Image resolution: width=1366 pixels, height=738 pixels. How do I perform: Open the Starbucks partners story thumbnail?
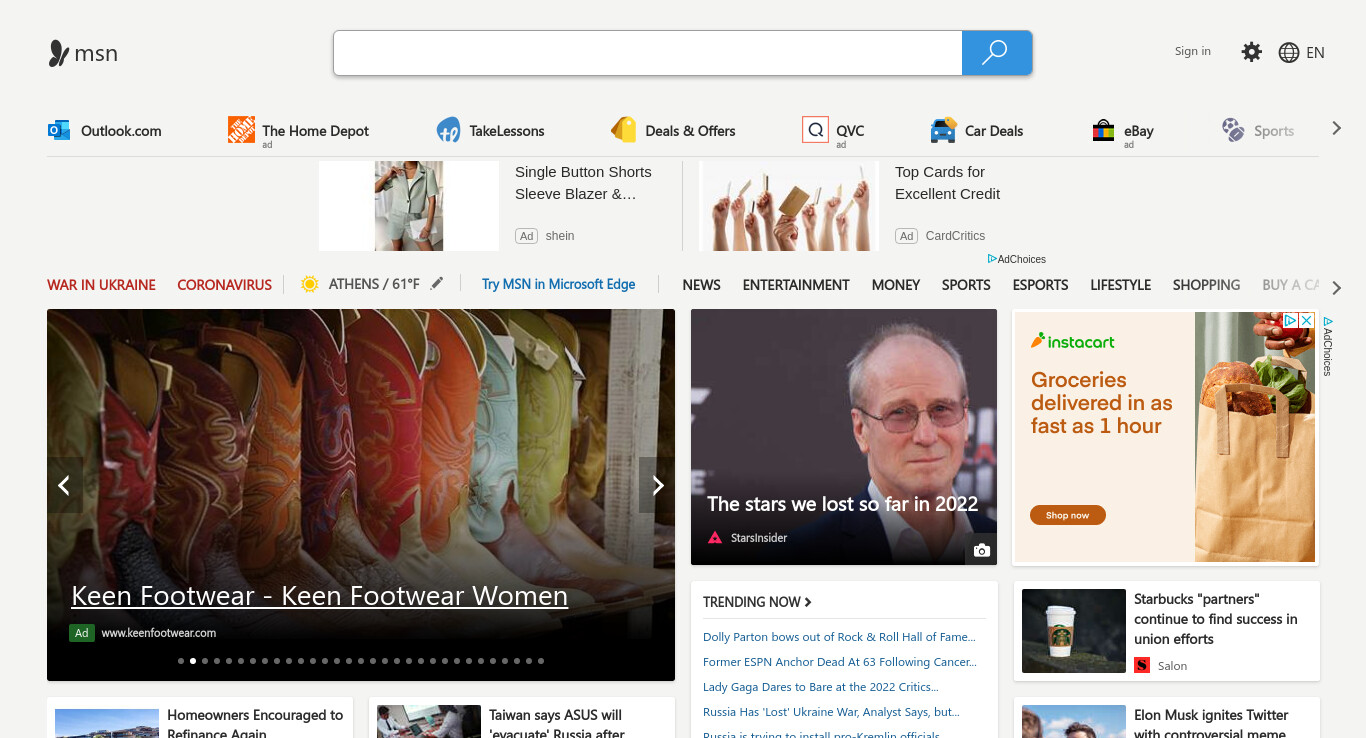coord(1074,631)
